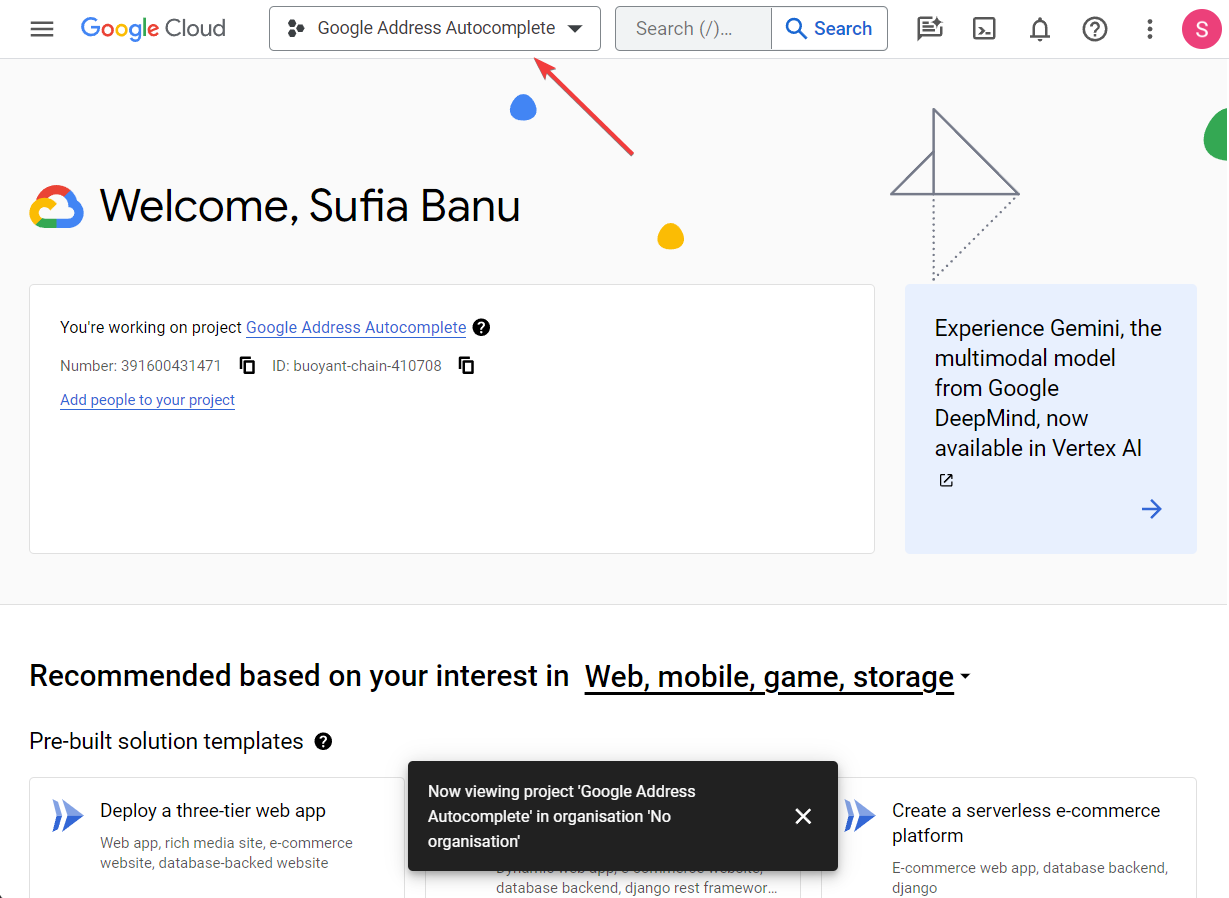
Task: Click the search input field
Action: click(693, 29)
